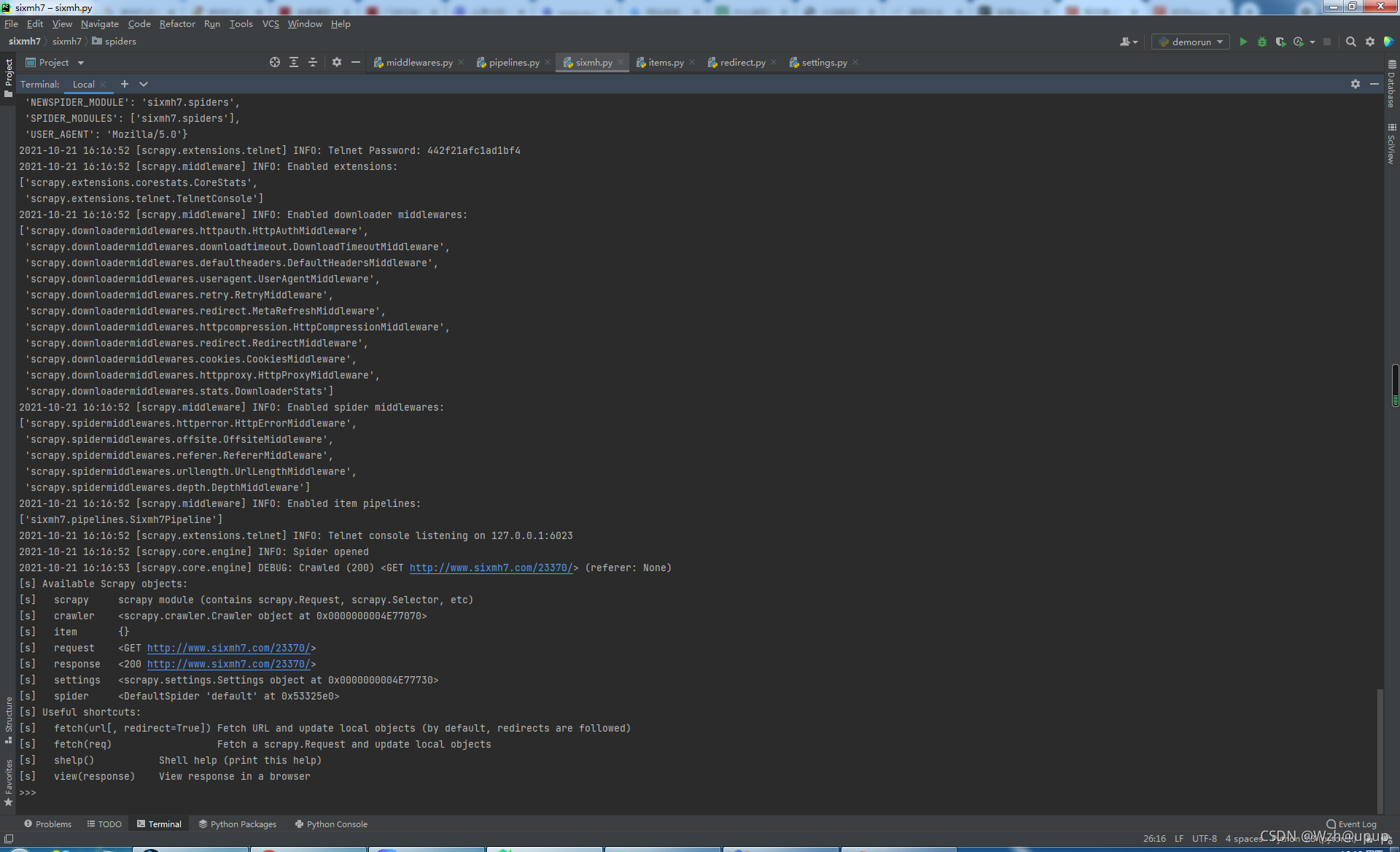The height and width of the screenshot is (852, 1400).
Task: Run the demorun configuration
Action: 1243,42
